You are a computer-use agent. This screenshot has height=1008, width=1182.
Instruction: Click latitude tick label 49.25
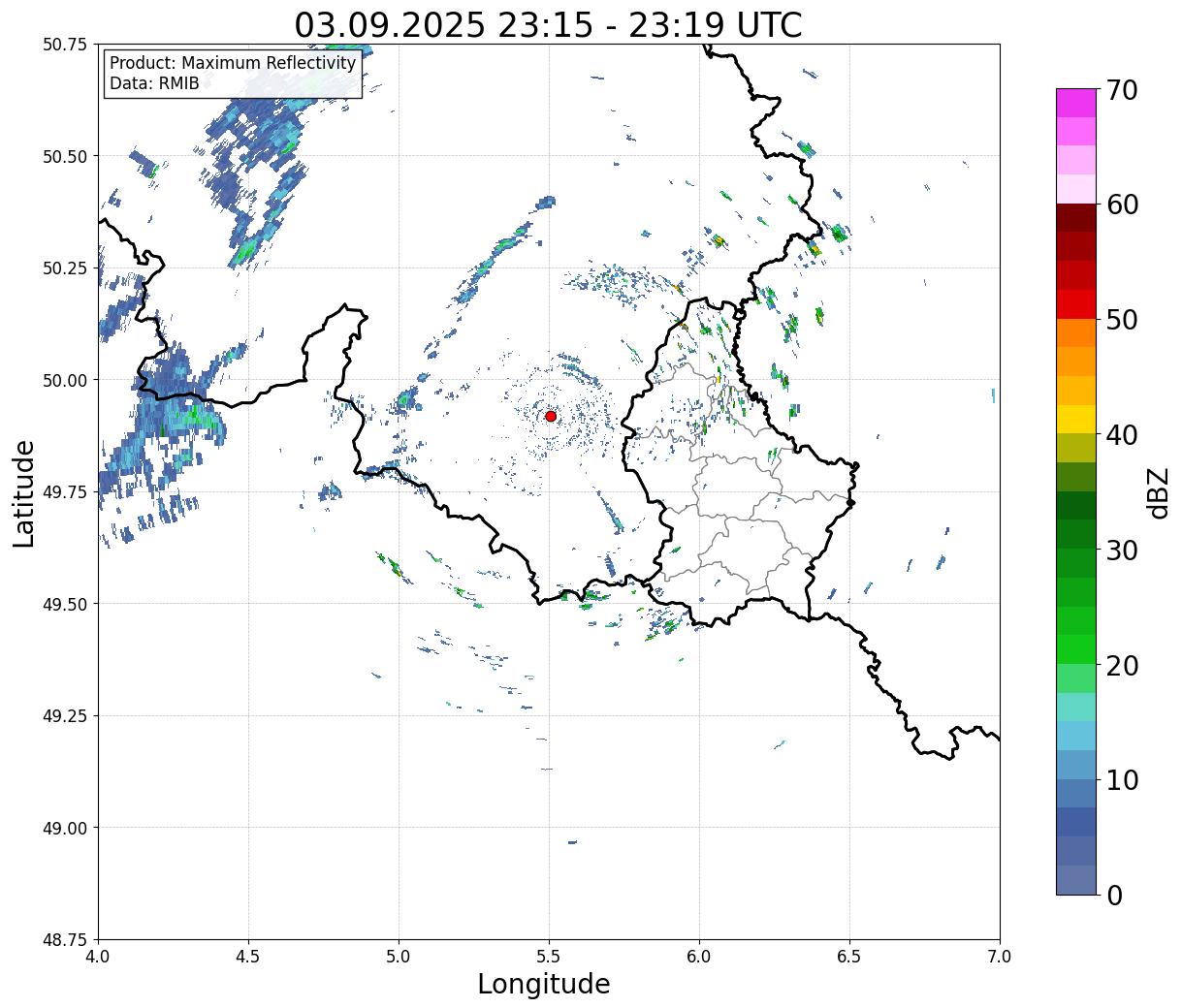[x=65, y=716]
